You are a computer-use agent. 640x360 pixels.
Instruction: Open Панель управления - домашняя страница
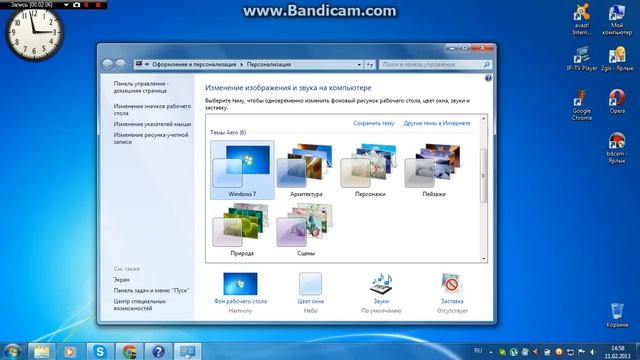coord(141,87)
